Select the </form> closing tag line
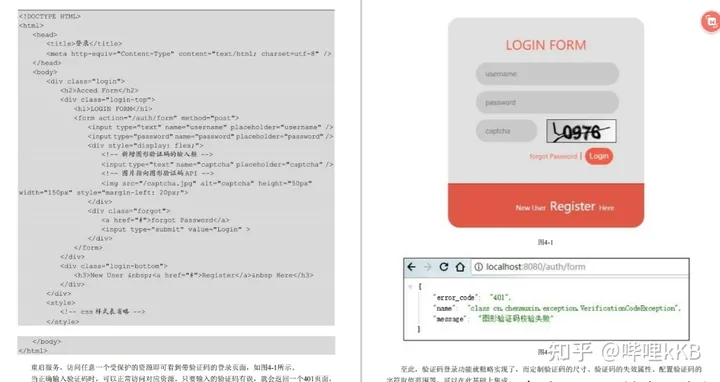720x382 pixels. point(88,247)
